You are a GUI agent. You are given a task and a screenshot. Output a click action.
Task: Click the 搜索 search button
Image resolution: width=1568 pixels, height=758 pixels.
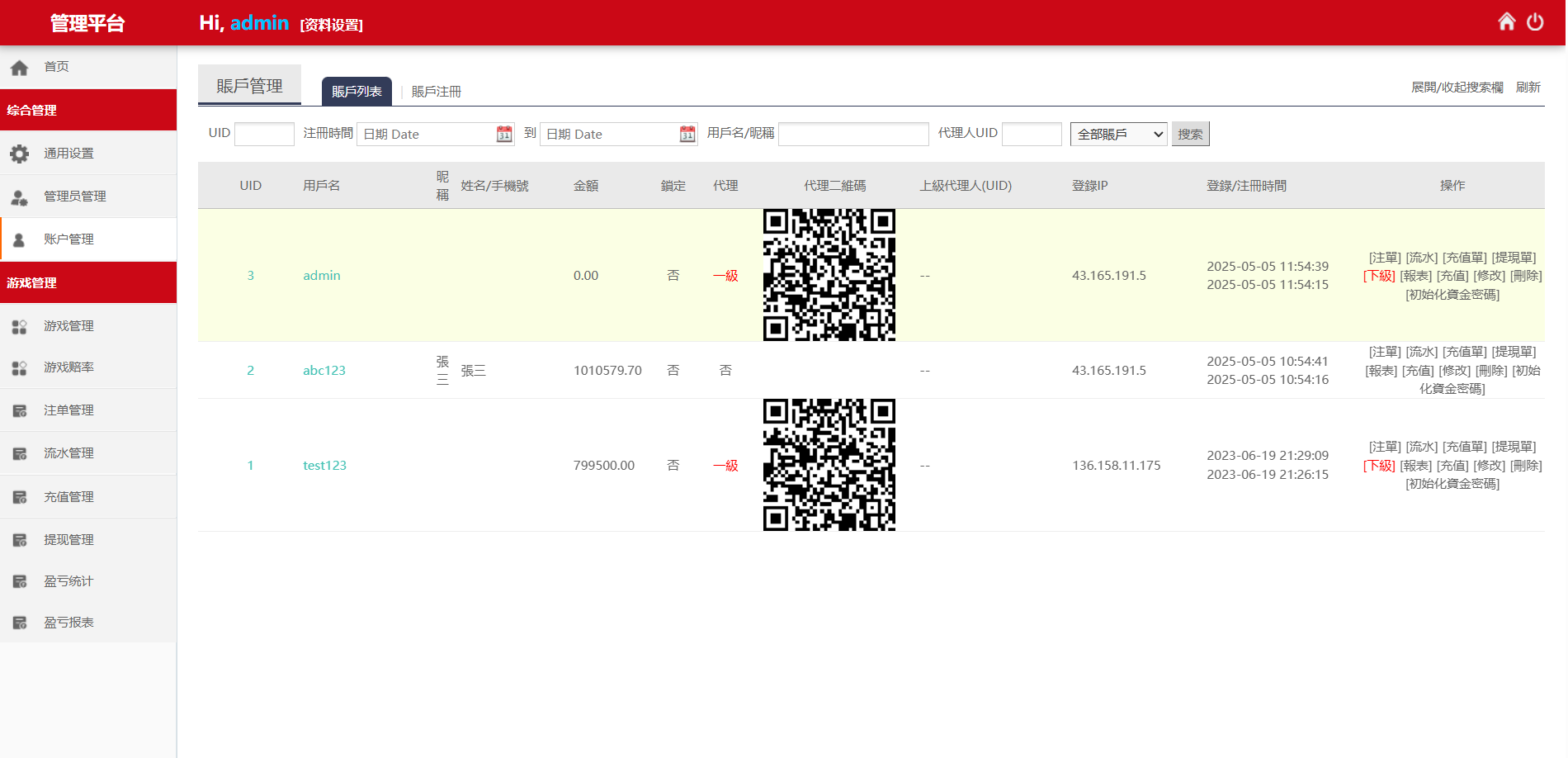tap(1190, 134)
